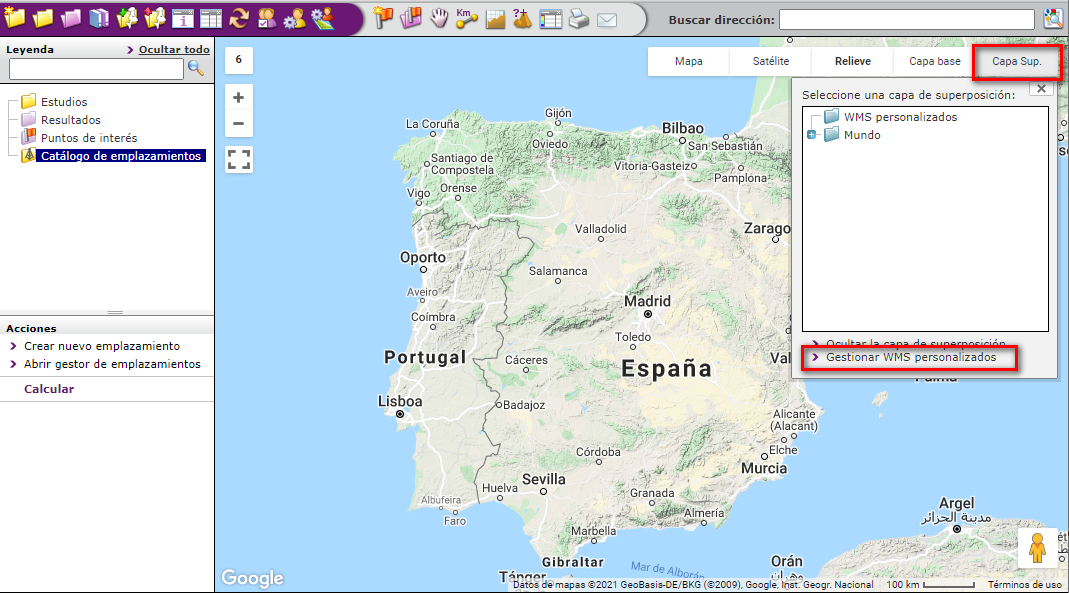Open the table window icon

(211, 18)
